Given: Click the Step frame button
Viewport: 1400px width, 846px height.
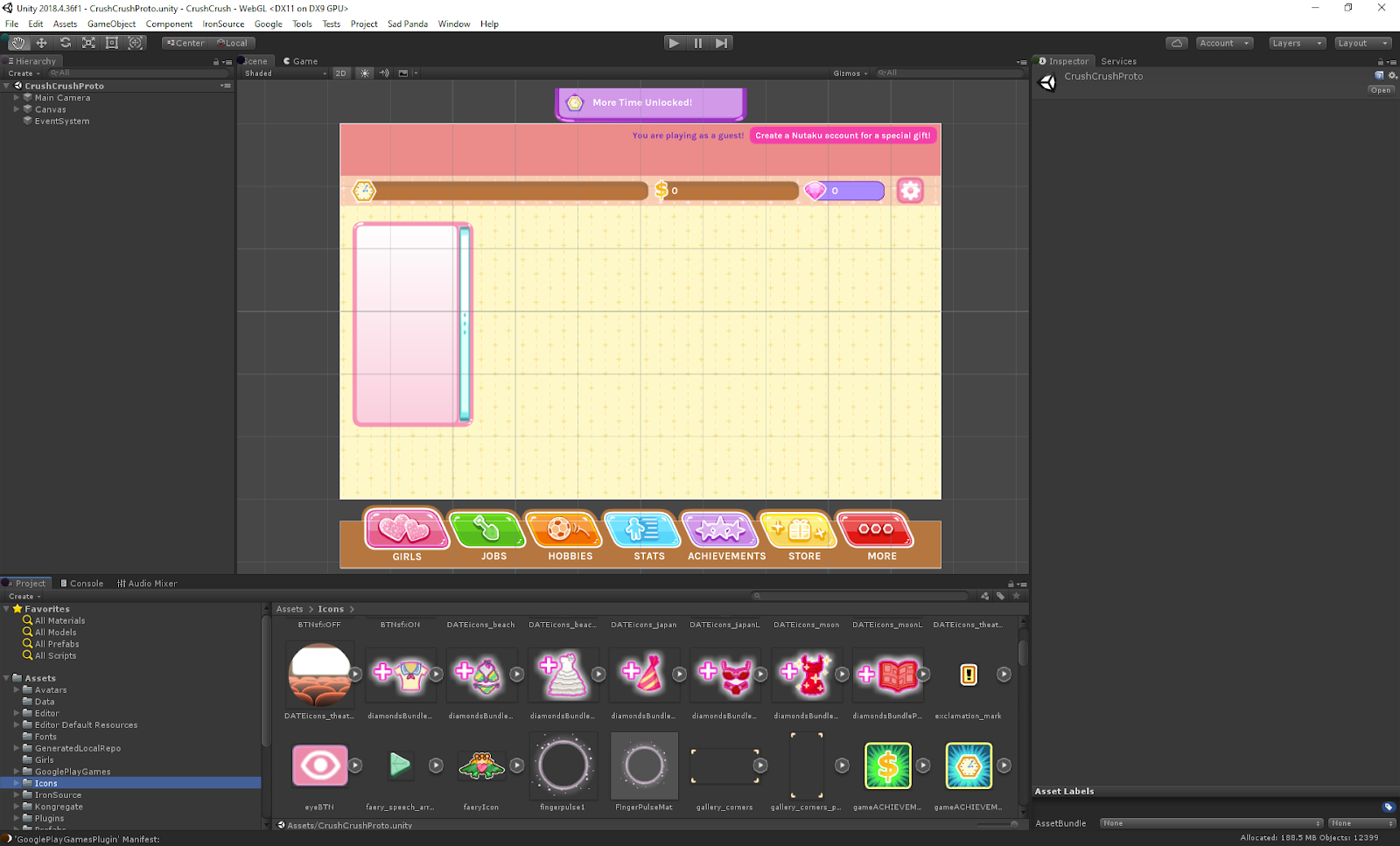Looking at the screenshot, I should click(x=721, y=43).
